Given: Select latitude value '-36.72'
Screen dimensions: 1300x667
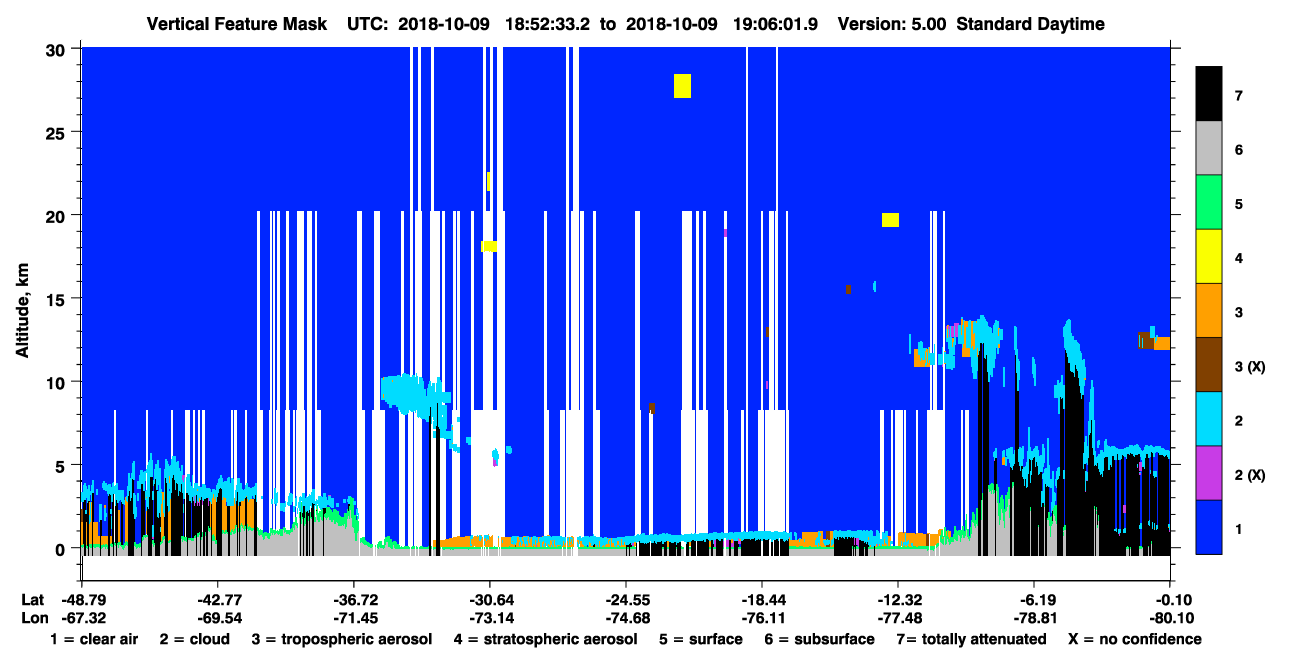Looking at the screenshot, I should [354, 599].
